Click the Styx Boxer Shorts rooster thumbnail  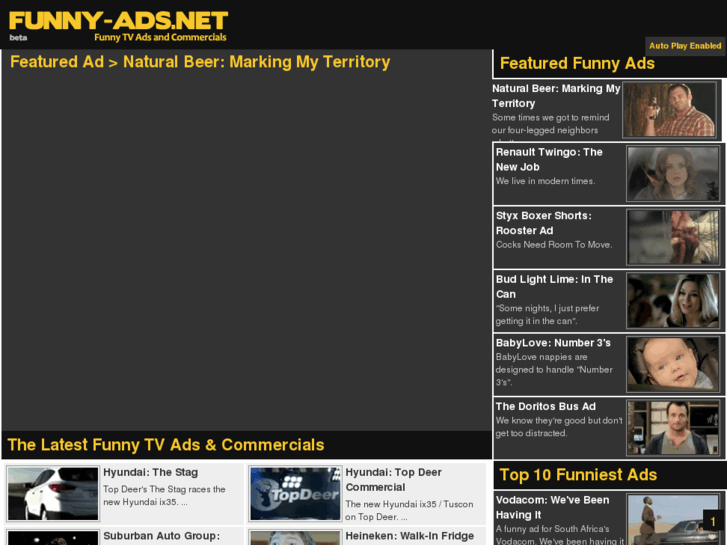click(673, 237)
